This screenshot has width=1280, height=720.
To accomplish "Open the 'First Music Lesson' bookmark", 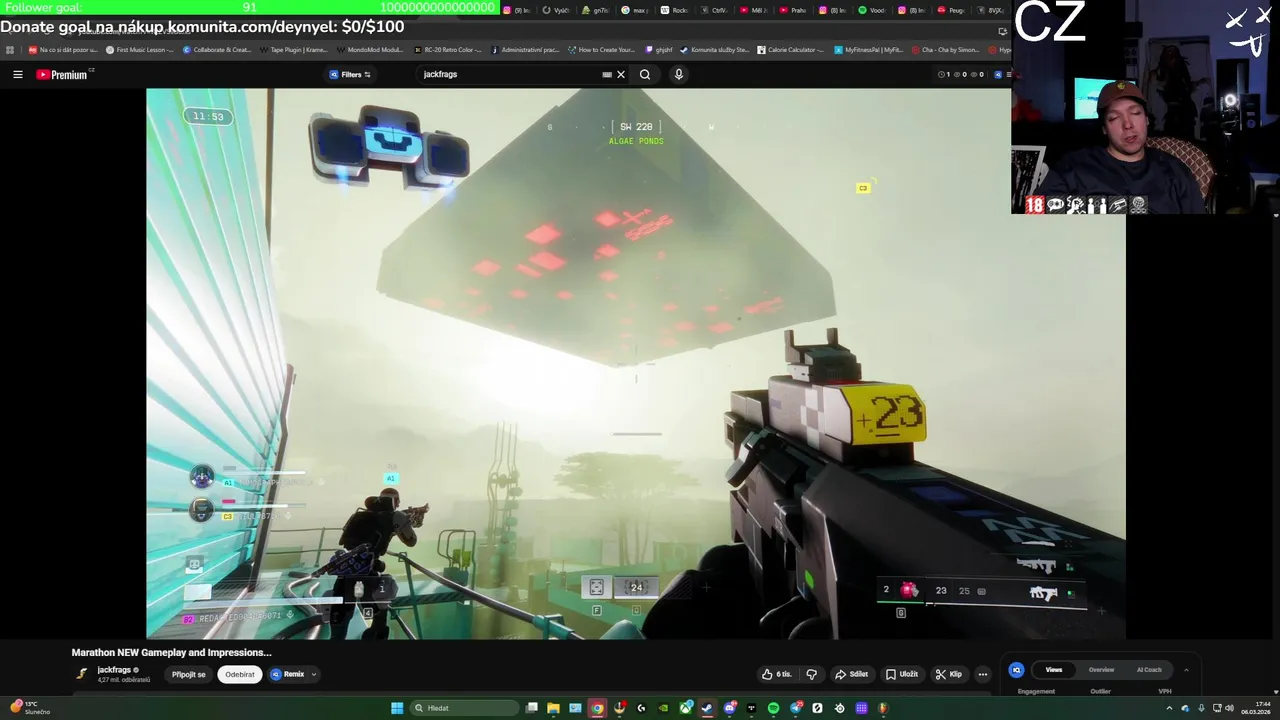I will (x=140, y=49).
